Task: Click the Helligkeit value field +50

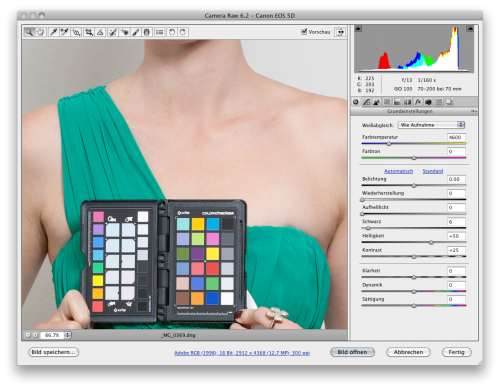Action: (x=456, y=236)
